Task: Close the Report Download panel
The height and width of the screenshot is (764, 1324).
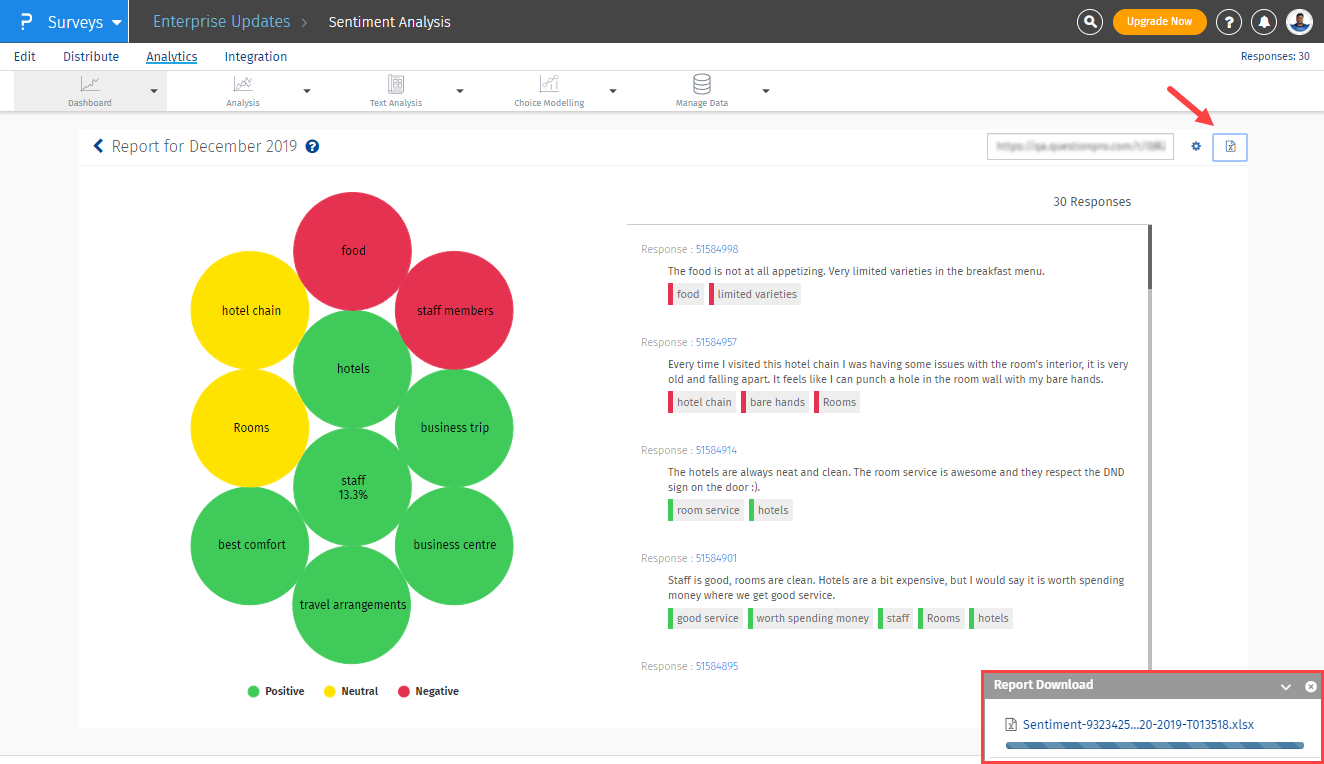Action: pos(1310,686)
